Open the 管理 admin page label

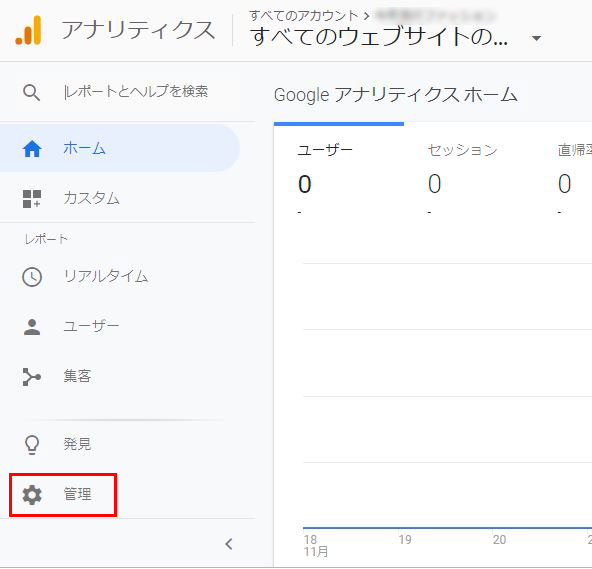click(x=77, y=495)
